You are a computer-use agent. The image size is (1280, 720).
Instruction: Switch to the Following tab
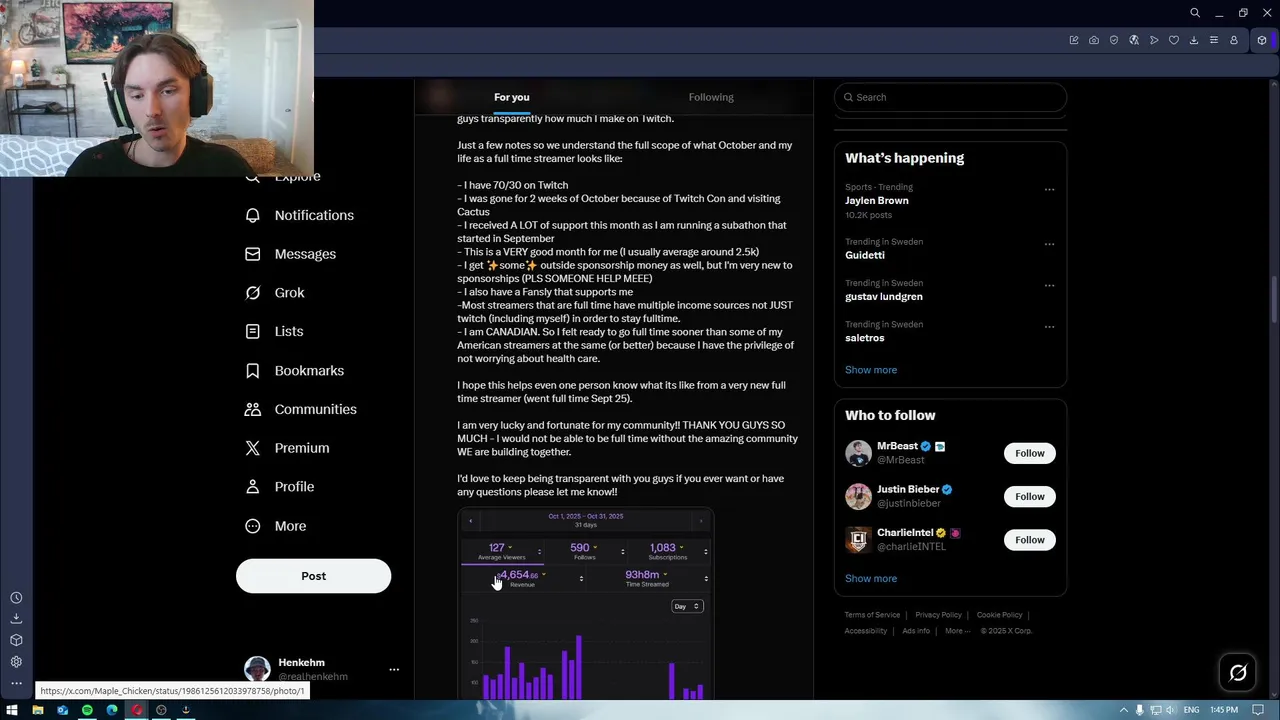(711, 97)
